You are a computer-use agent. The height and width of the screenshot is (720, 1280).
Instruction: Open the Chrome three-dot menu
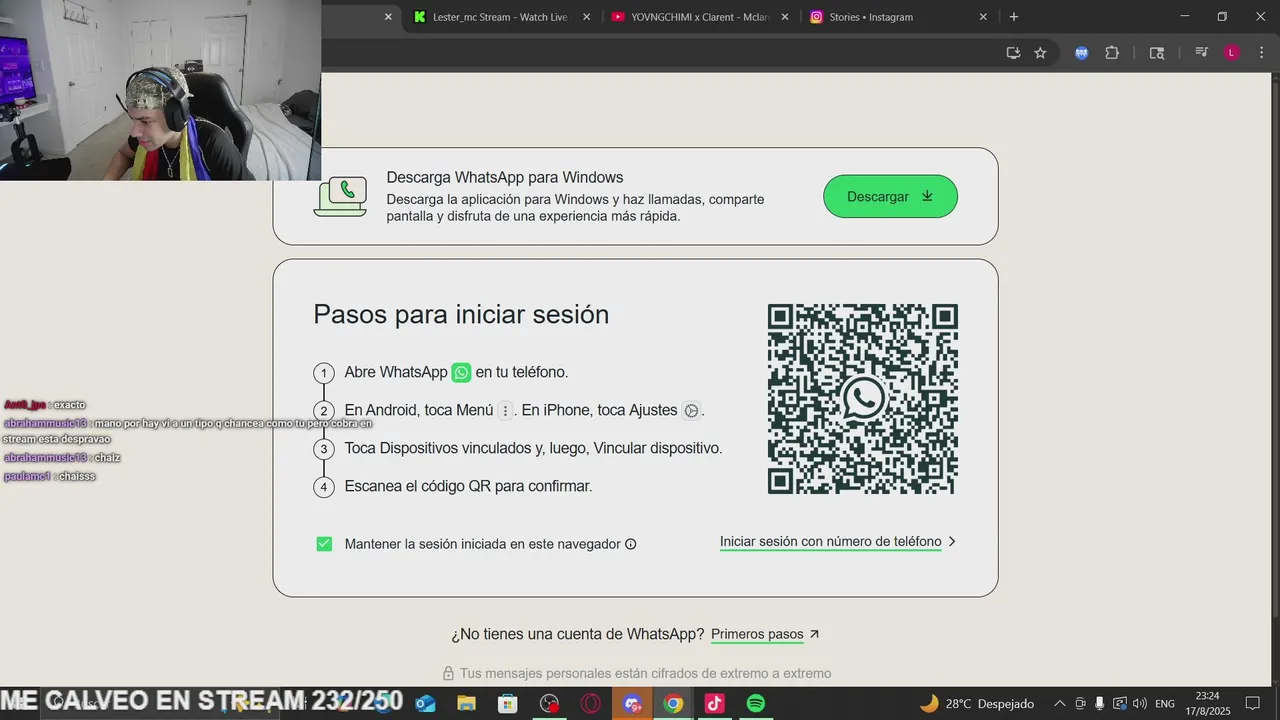click(x=1261, y=53)
